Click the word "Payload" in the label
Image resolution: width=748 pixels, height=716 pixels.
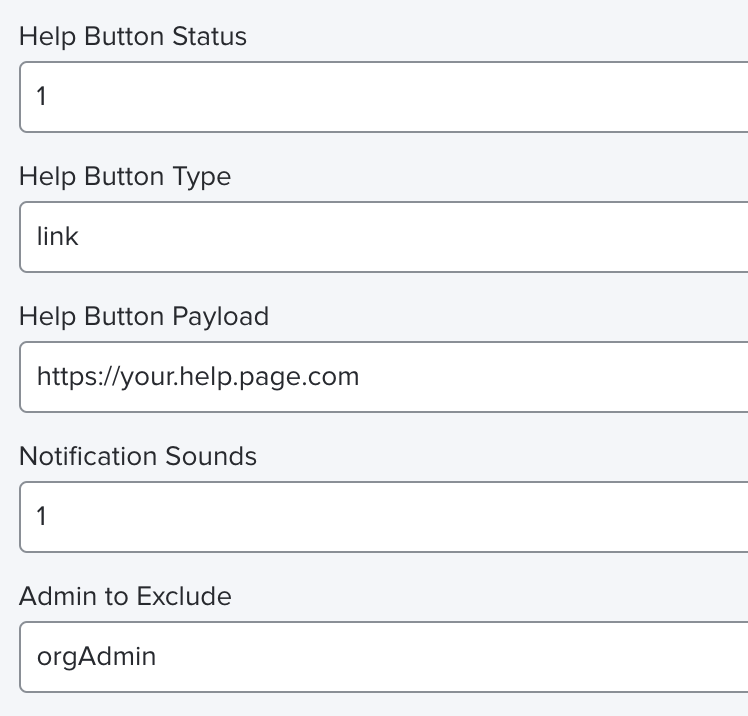point(221,317)
